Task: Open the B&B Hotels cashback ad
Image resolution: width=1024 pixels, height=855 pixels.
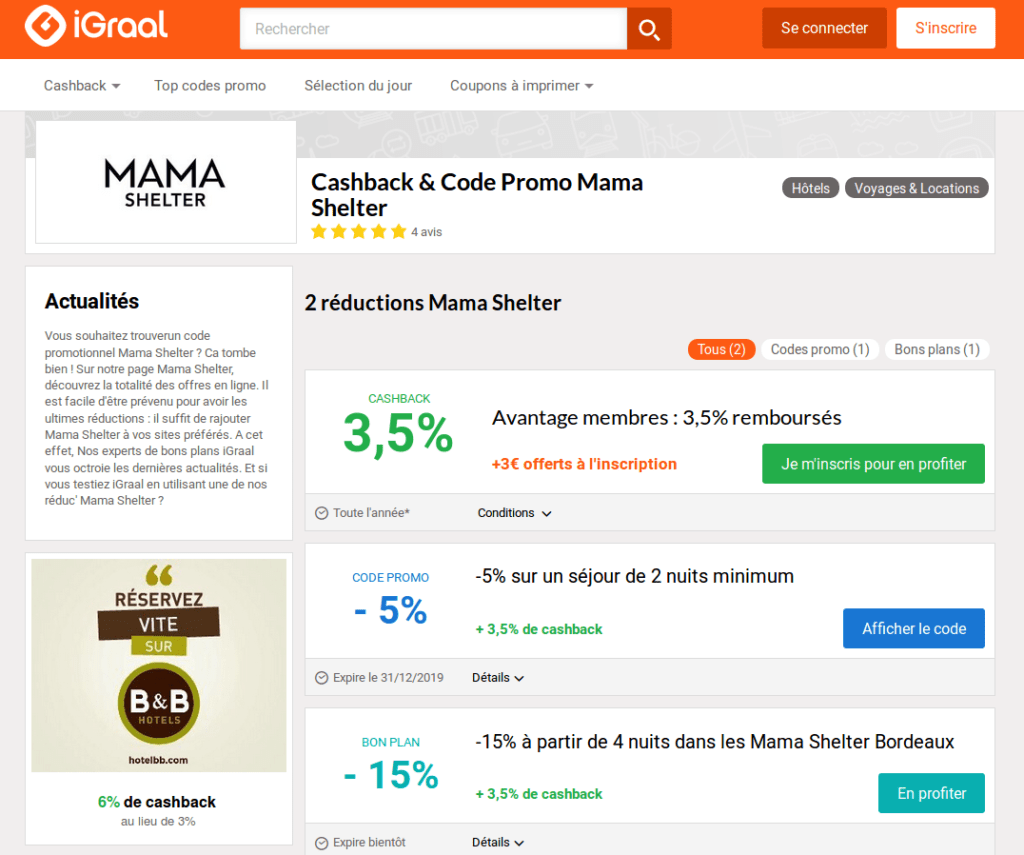Action: pos(159,665)
